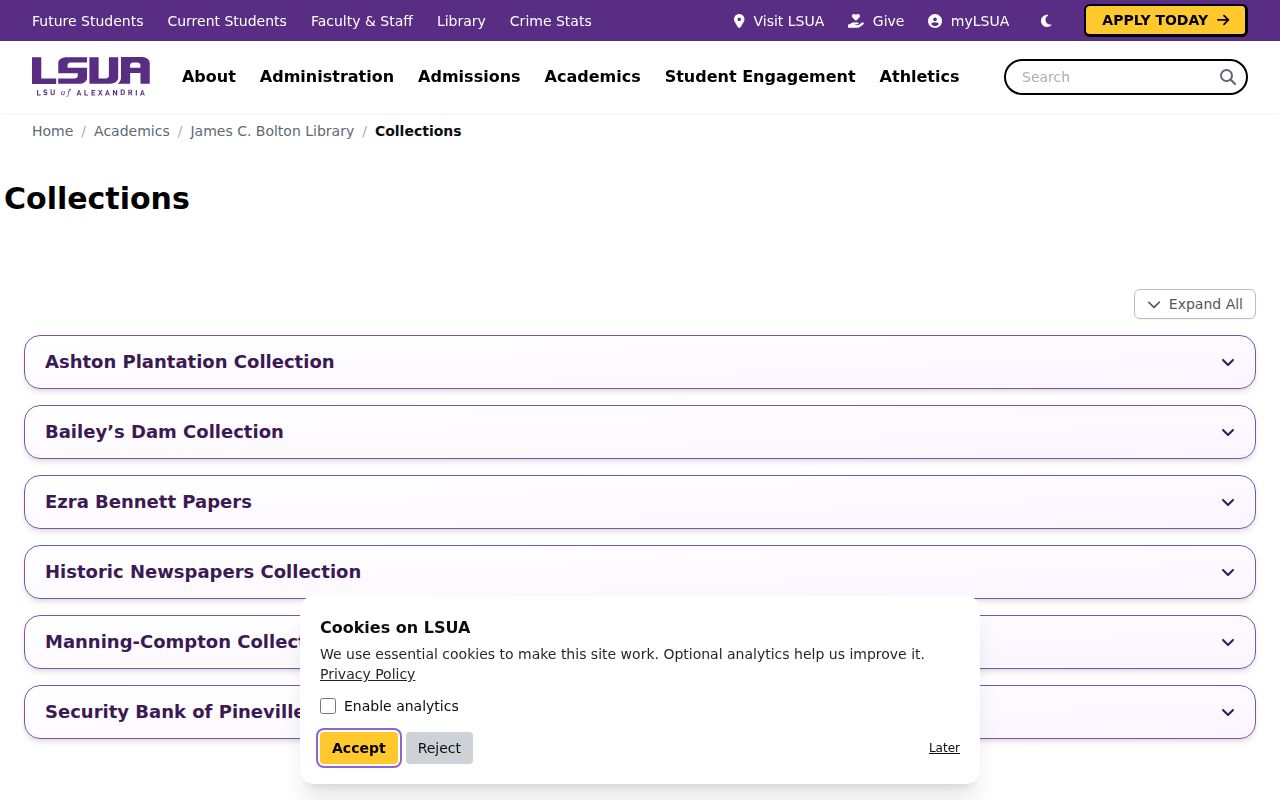Open the Give link
Screen dimensions: 1280x800
tap(876, 21)
